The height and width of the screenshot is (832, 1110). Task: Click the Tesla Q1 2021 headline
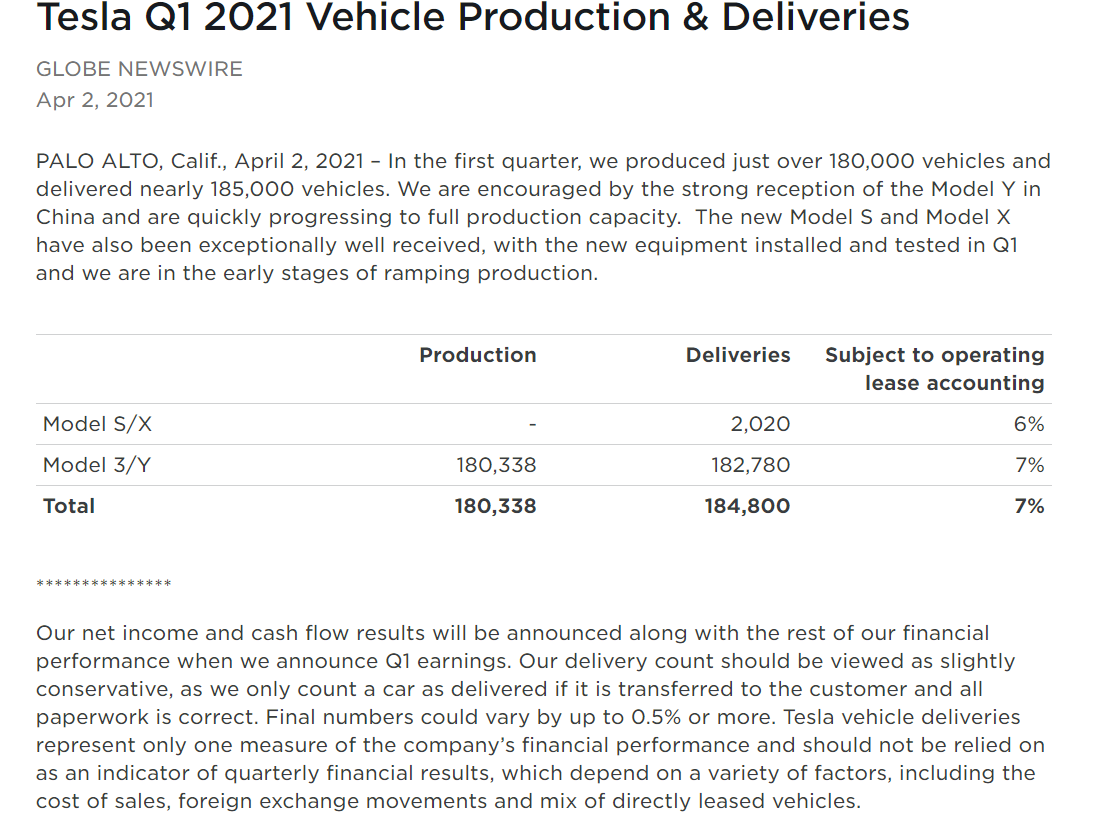pos(473,17)
